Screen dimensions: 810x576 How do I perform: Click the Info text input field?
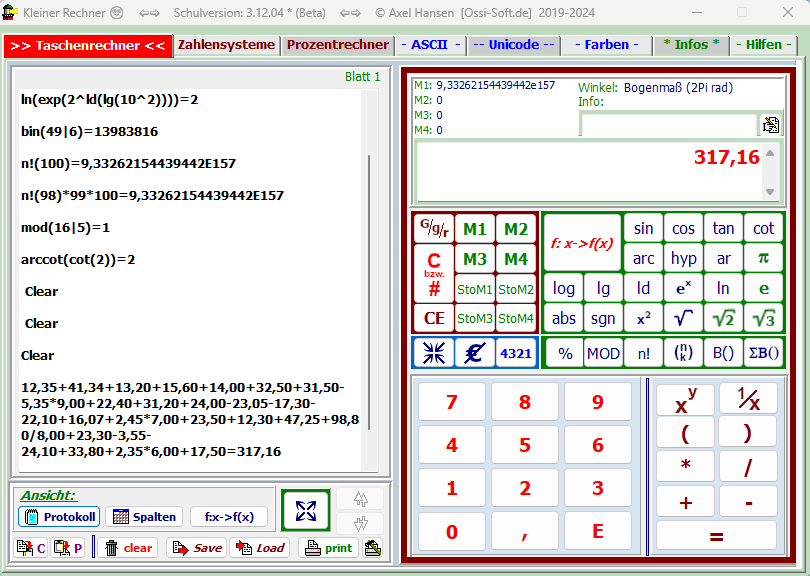pyautogui.click(x=667, y=125)
